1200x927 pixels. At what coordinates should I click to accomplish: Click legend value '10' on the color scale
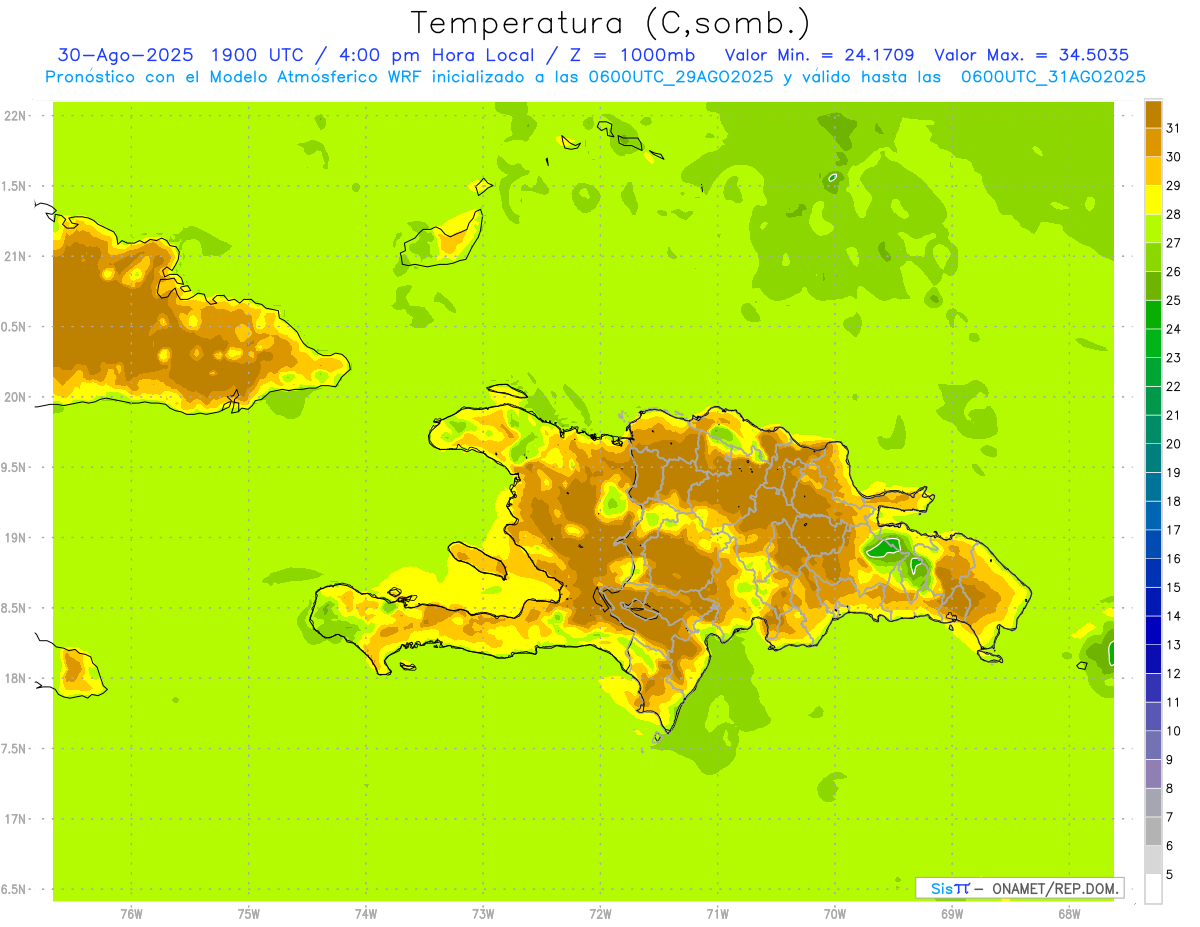(x=1174, y=731)
